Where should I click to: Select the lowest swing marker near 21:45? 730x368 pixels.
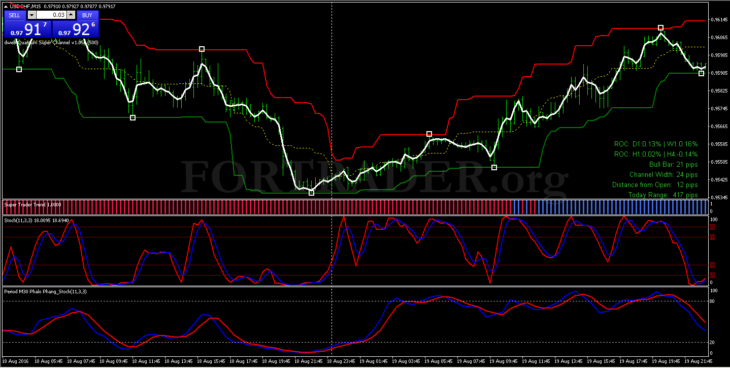pyautogui.click(x=311, y=192)
